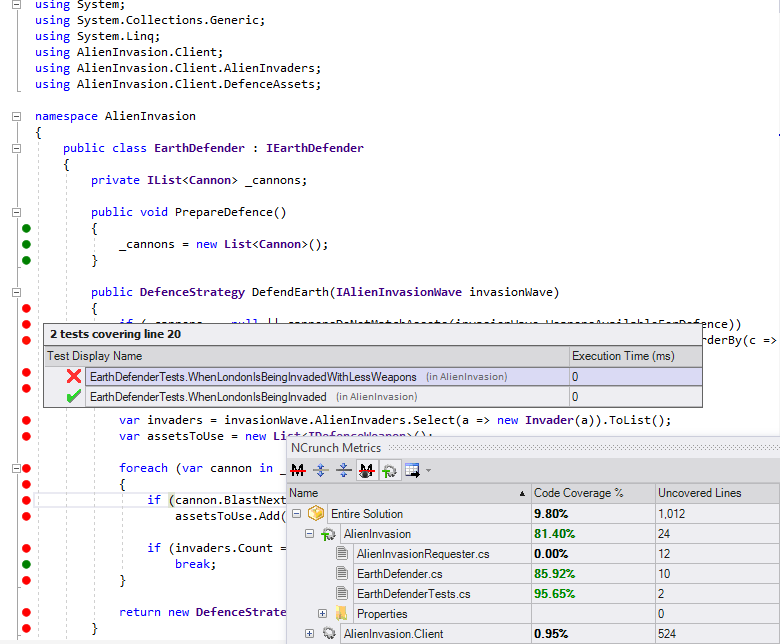Sort metrics by the Name column header
This screenshot has width=780, height=644.
pos(408,493)
